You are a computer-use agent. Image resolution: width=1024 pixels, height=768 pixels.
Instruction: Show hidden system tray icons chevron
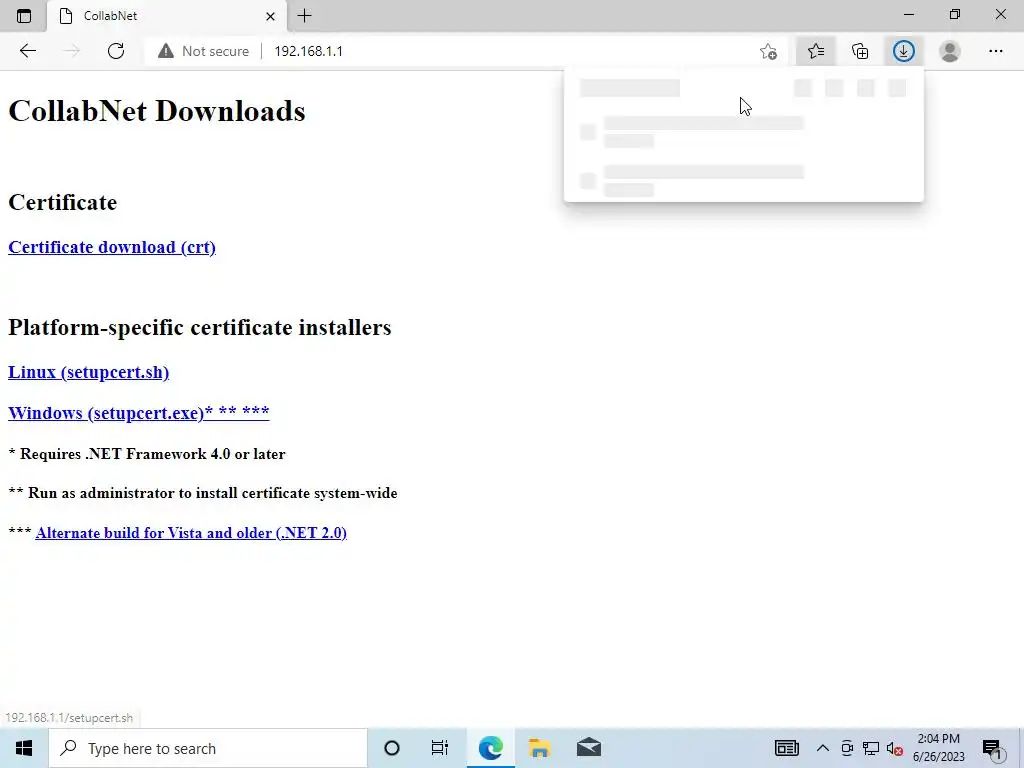(823, 748)
